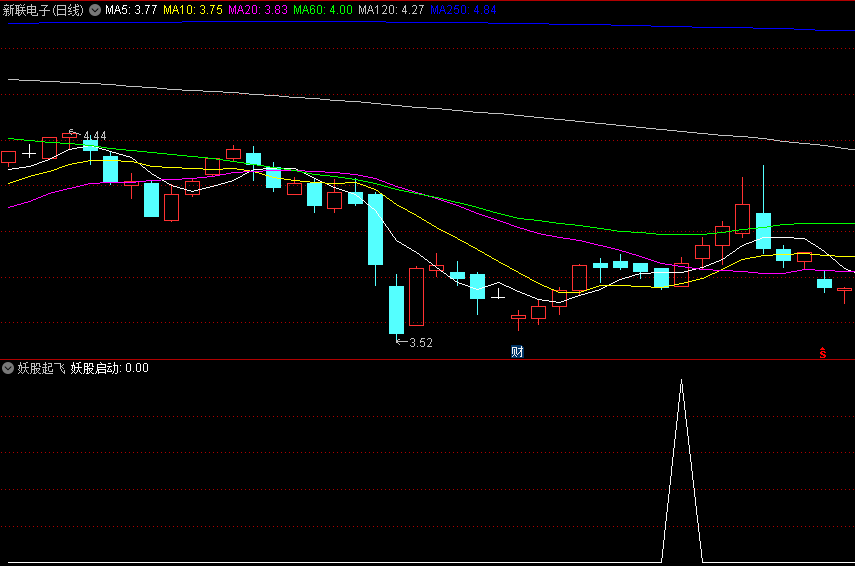Viewport: 855px width, 566px height.
Task: Expand the dropdown beside 新联电子(日线)
Action: (x=95, y=10)
